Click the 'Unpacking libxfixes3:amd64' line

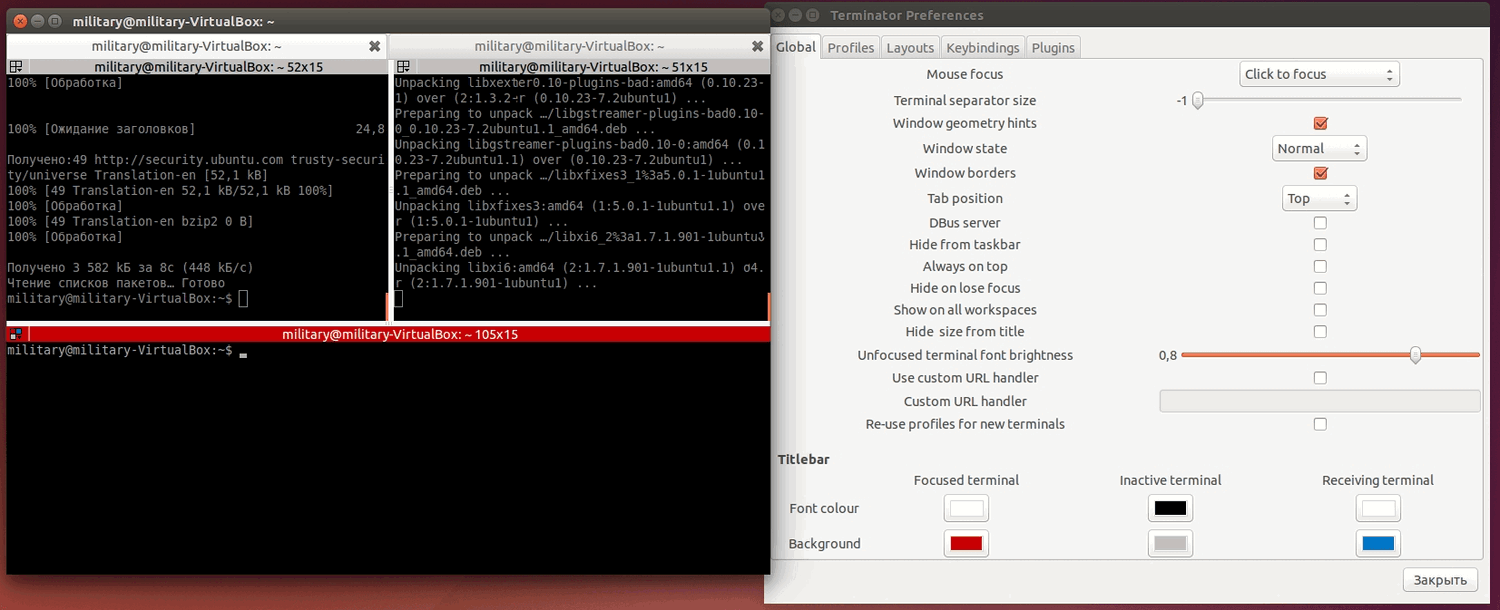point(580,206)
